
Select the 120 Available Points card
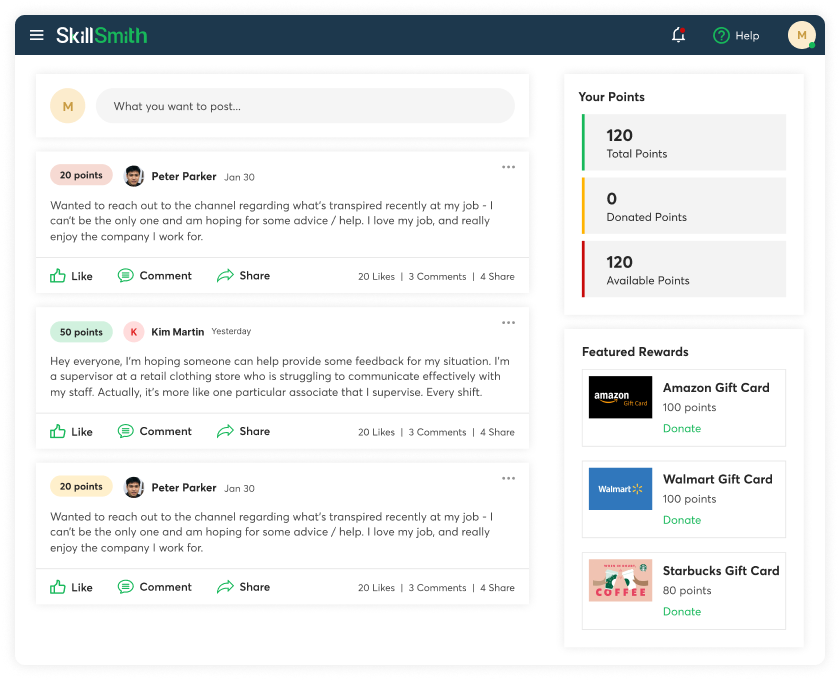684,269
